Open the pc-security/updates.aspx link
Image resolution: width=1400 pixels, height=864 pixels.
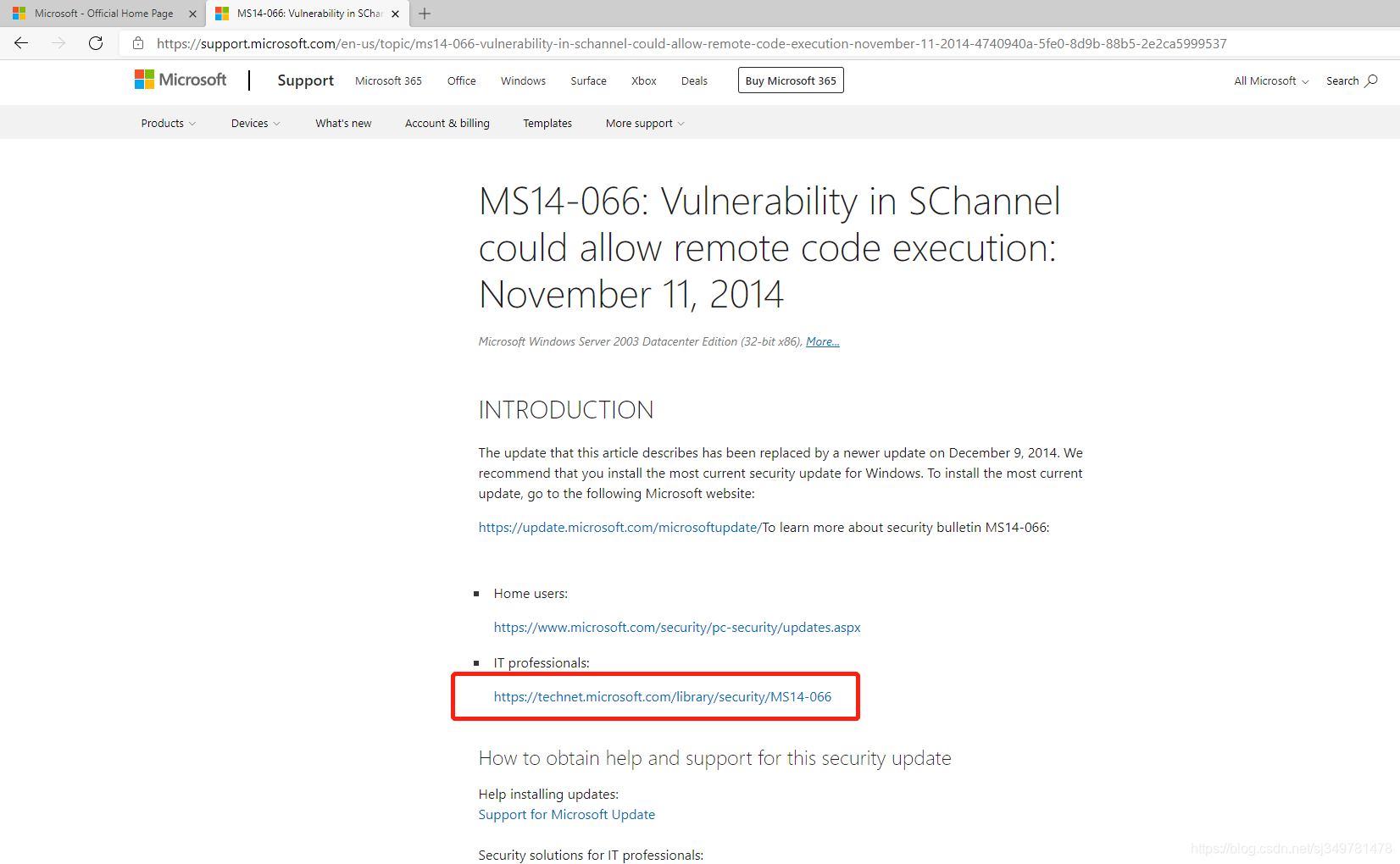click(677, 627)
